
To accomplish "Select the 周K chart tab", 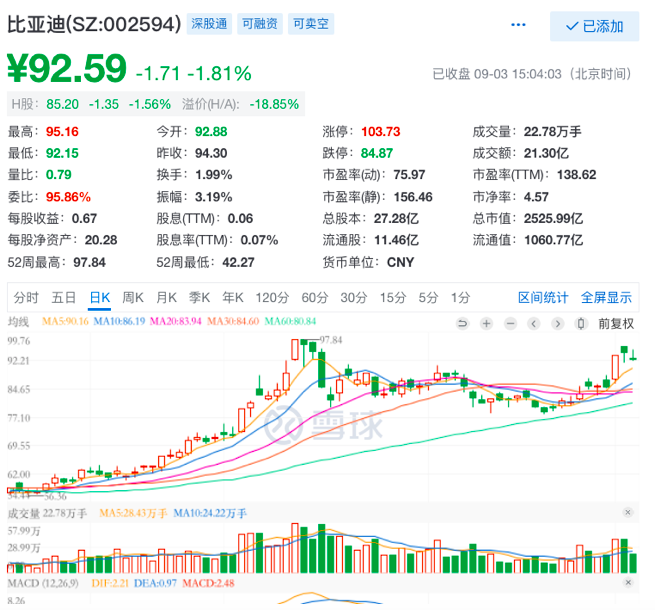I will [133, 298].
